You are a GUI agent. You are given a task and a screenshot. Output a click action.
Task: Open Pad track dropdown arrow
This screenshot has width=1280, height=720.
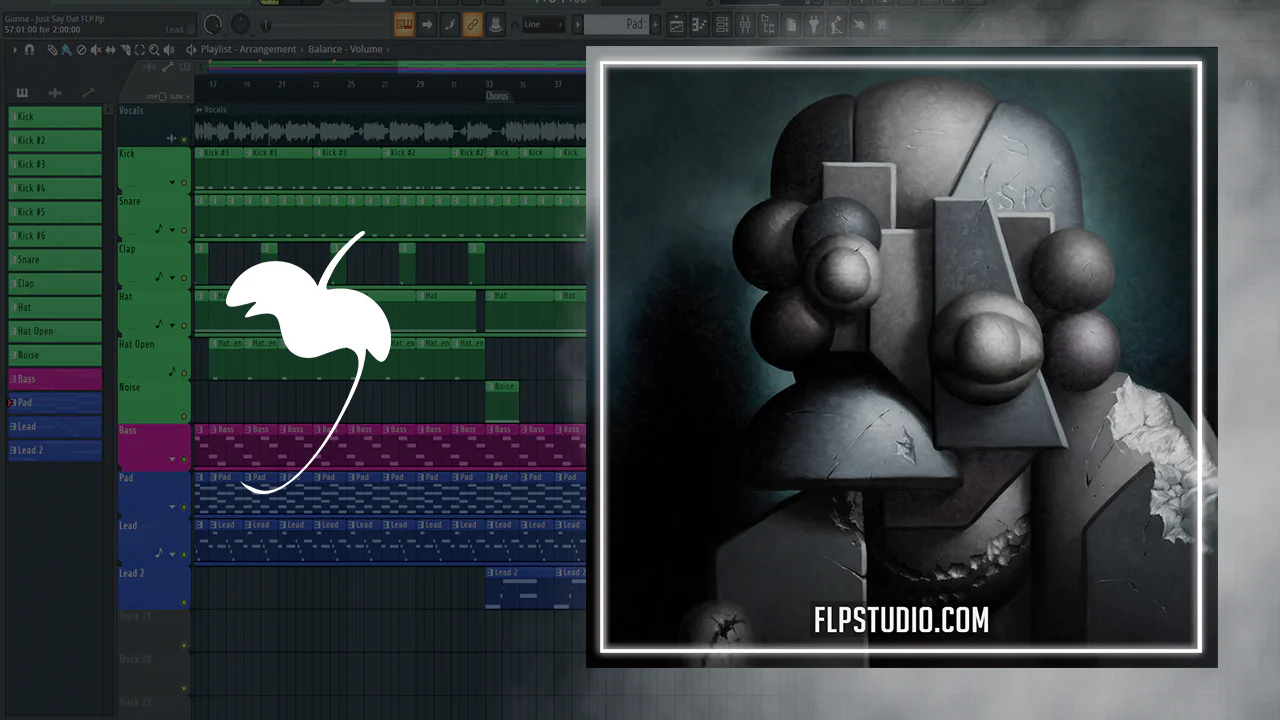click(x=172, y=507)
